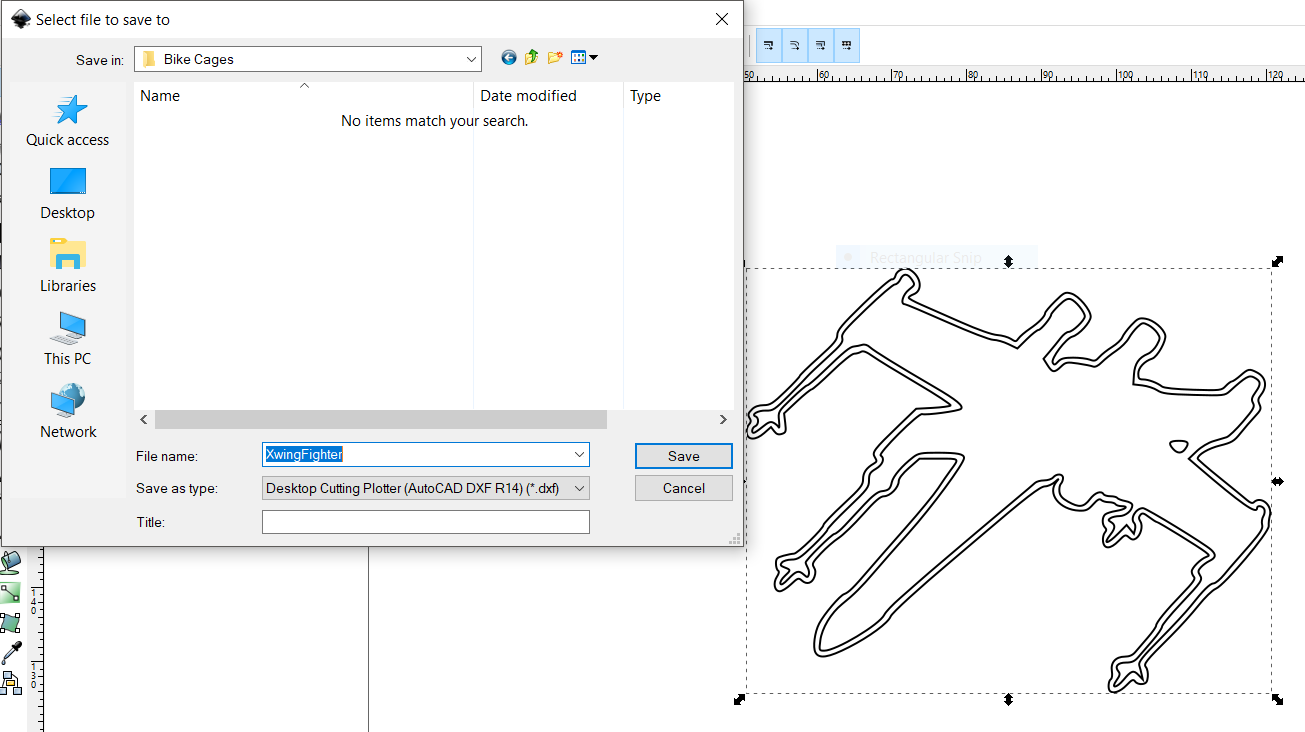
Task: Open the Save as type dropdown
Action: point(426,488)
